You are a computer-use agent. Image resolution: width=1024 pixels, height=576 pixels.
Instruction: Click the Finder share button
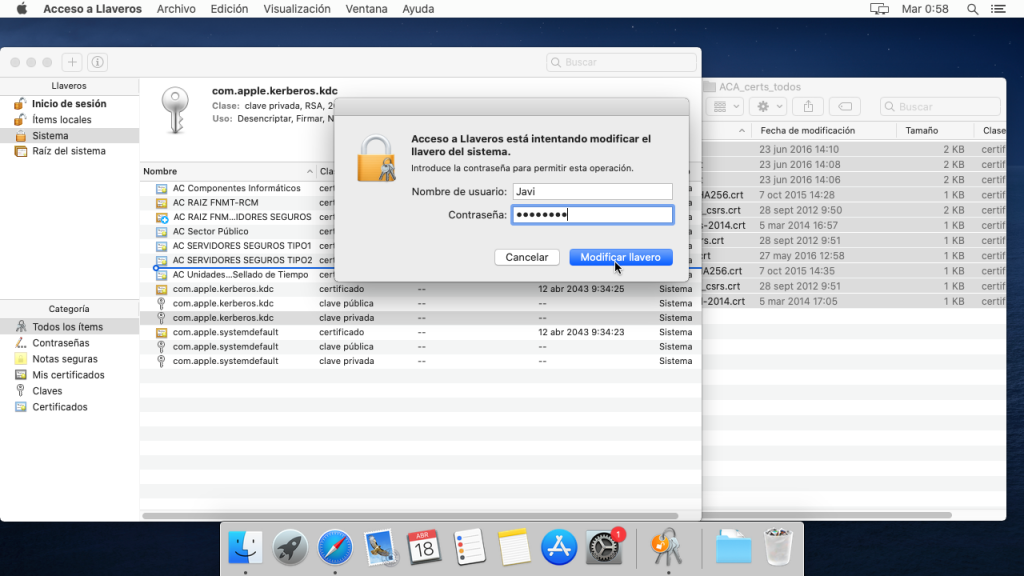(x=808, y=106)
